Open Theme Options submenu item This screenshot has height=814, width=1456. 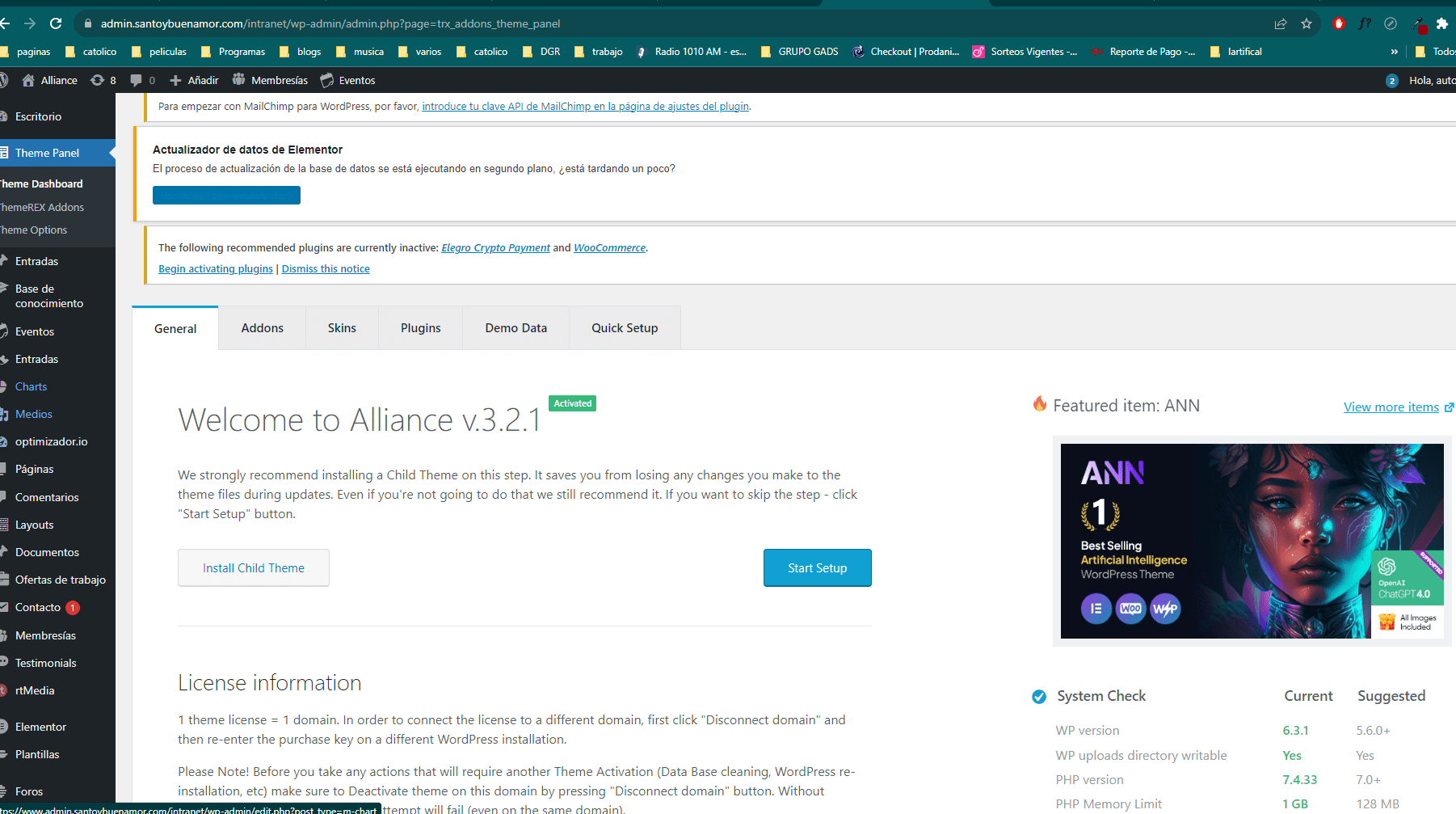click(x=34, y=230)
